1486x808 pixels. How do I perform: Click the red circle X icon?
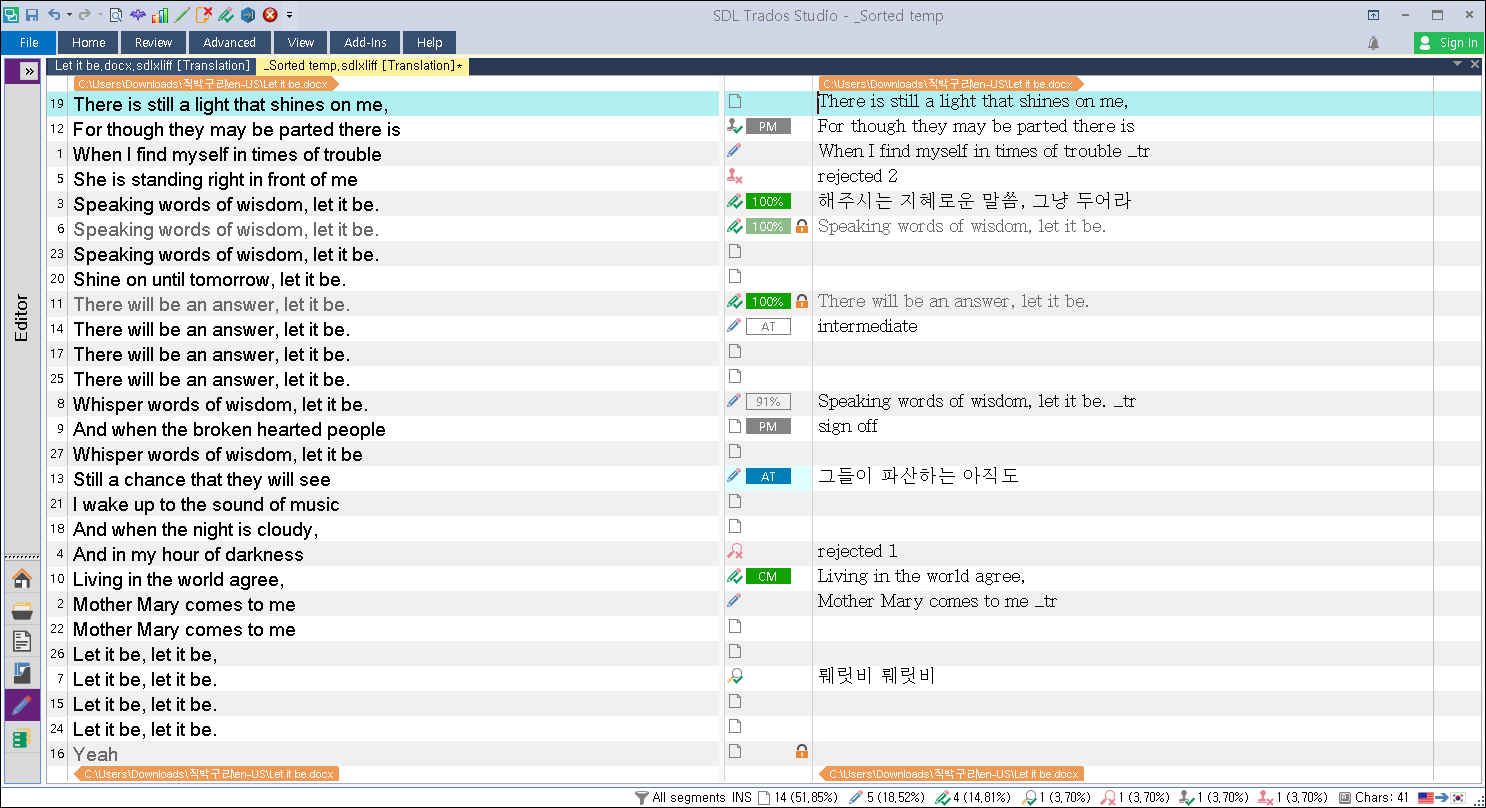(x=270, y=15)
